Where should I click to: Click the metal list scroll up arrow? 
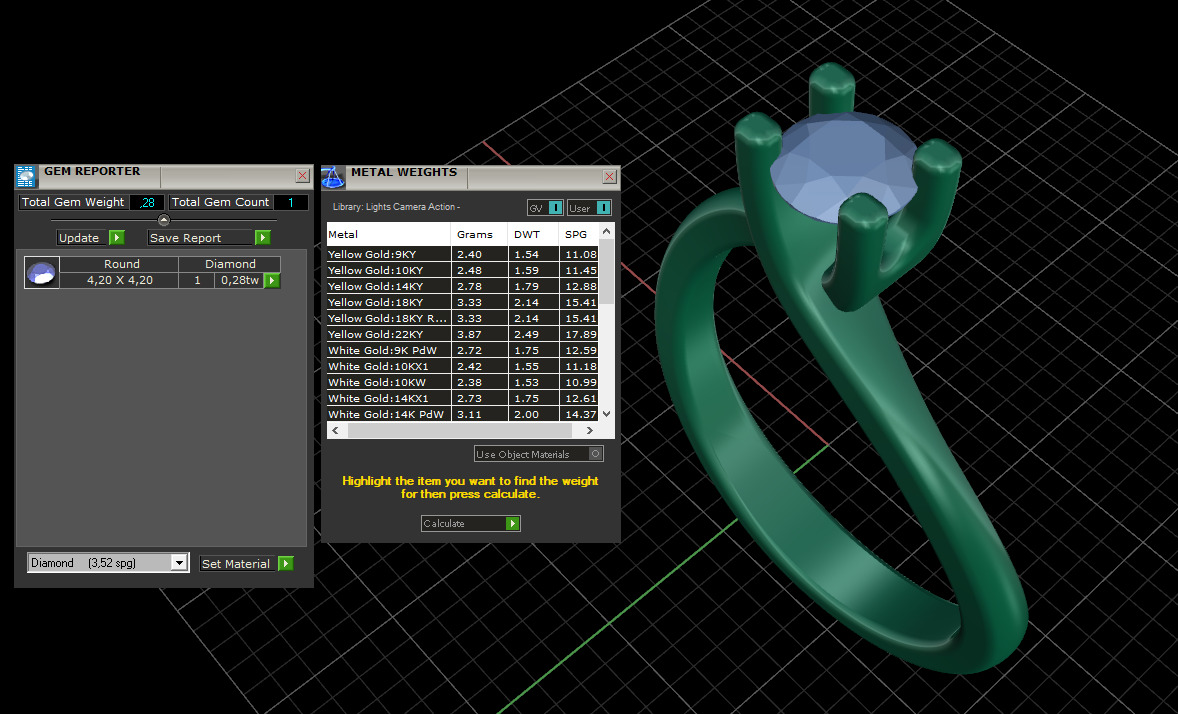tap(606, 231)
